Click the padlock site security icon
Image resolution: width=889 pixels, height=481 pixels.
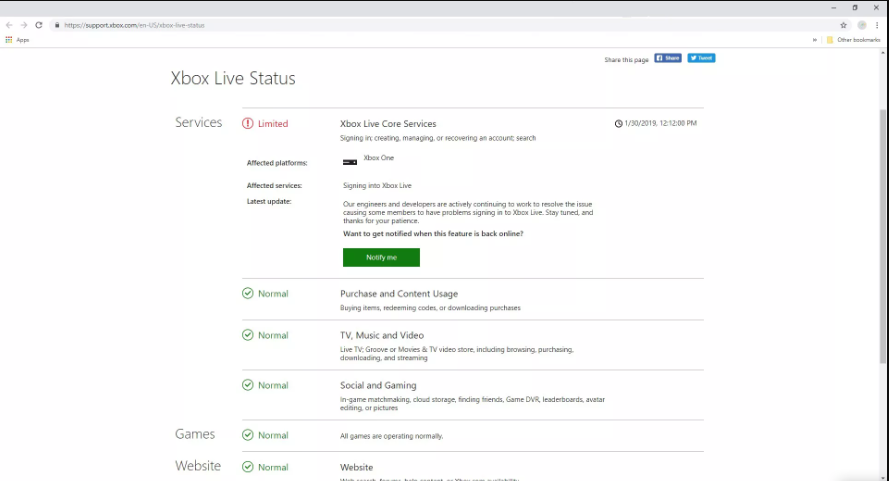pos(57,25)
